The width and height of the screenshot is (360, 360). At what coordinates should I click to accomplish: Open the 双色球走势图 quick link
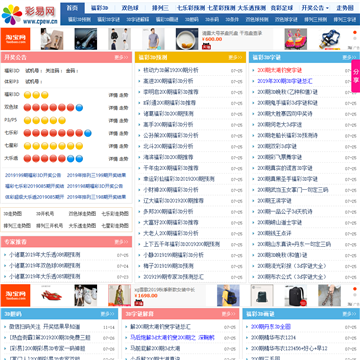click(x=82, y=214)
